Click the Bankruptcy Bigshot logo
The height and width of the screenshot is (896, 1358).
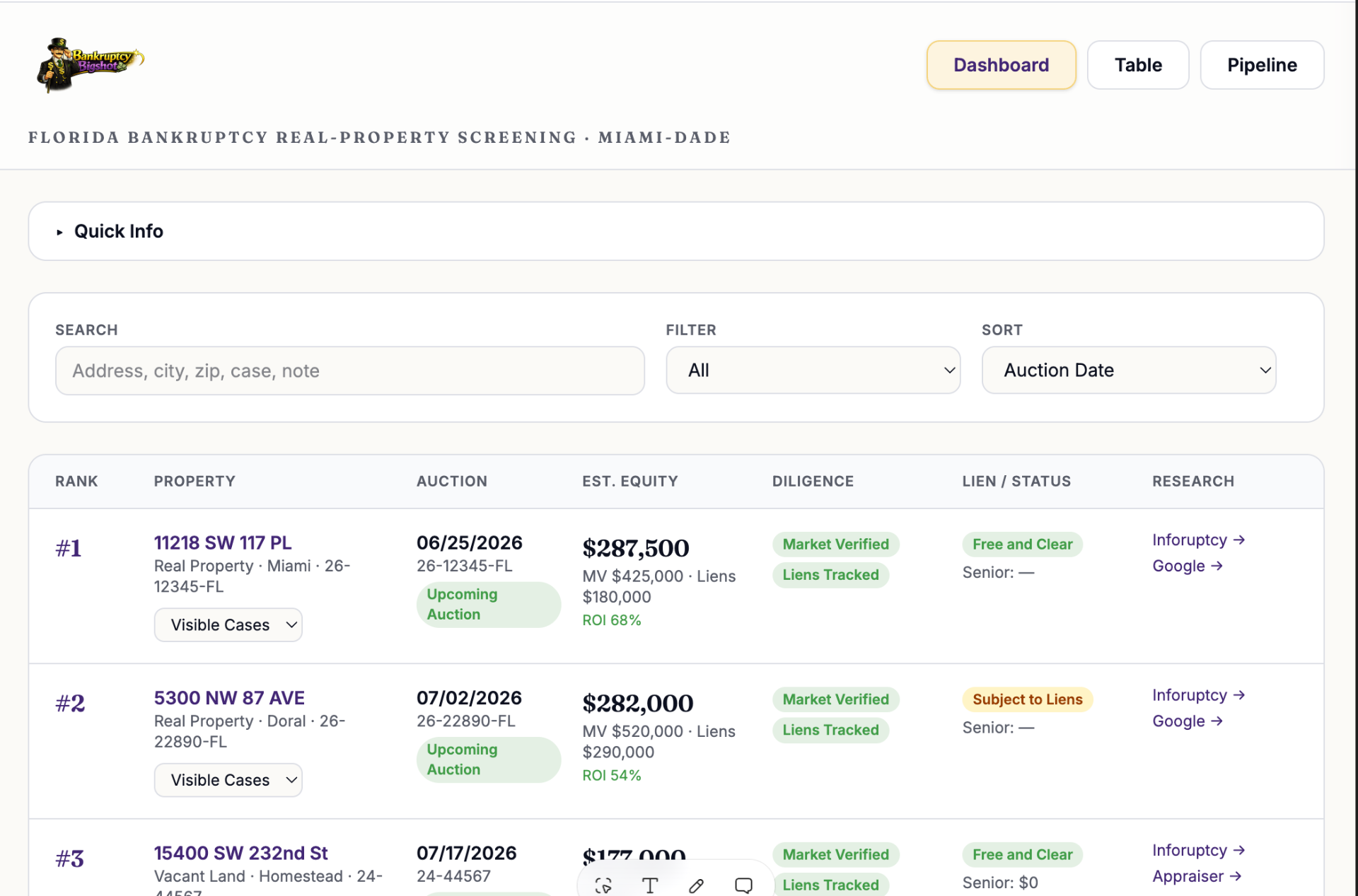tap(90, 64)
